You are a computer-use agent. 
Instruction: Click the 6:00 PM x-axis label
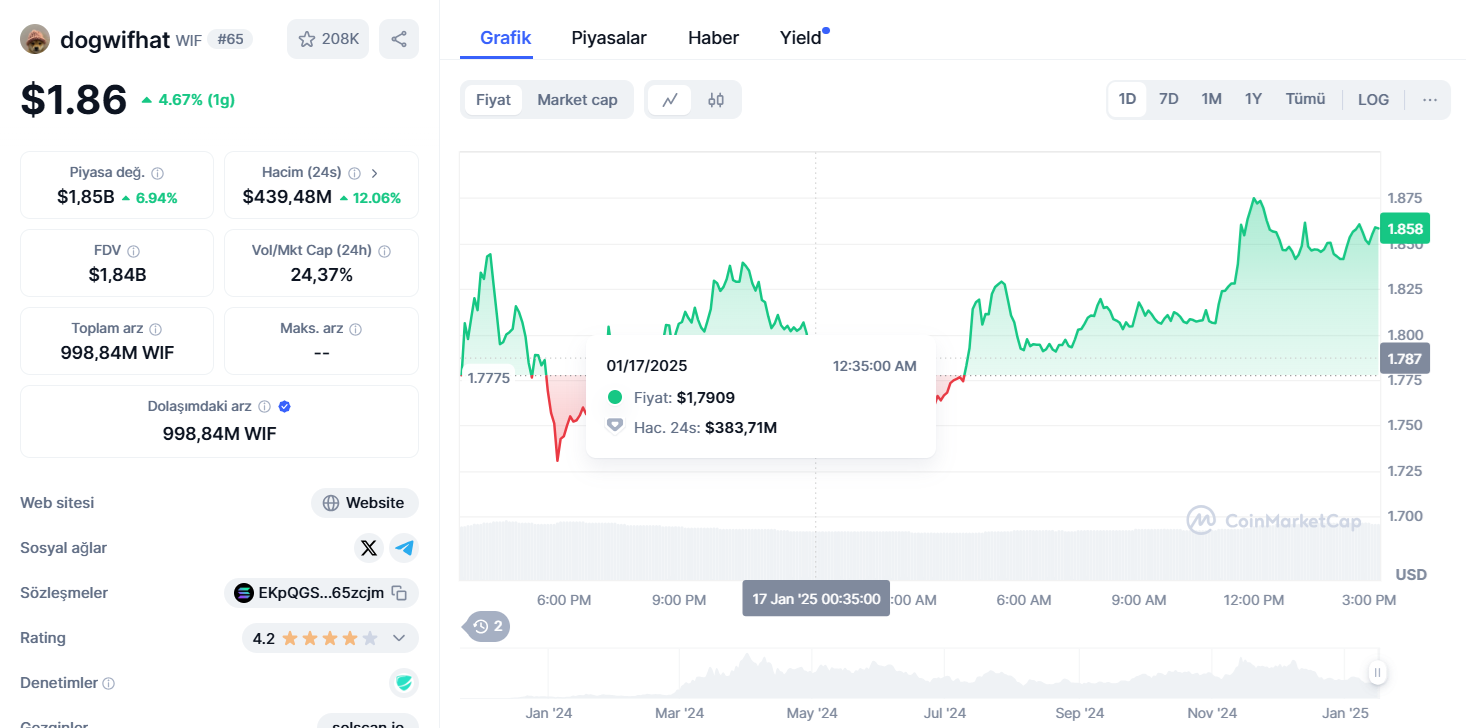pos(564,600)
